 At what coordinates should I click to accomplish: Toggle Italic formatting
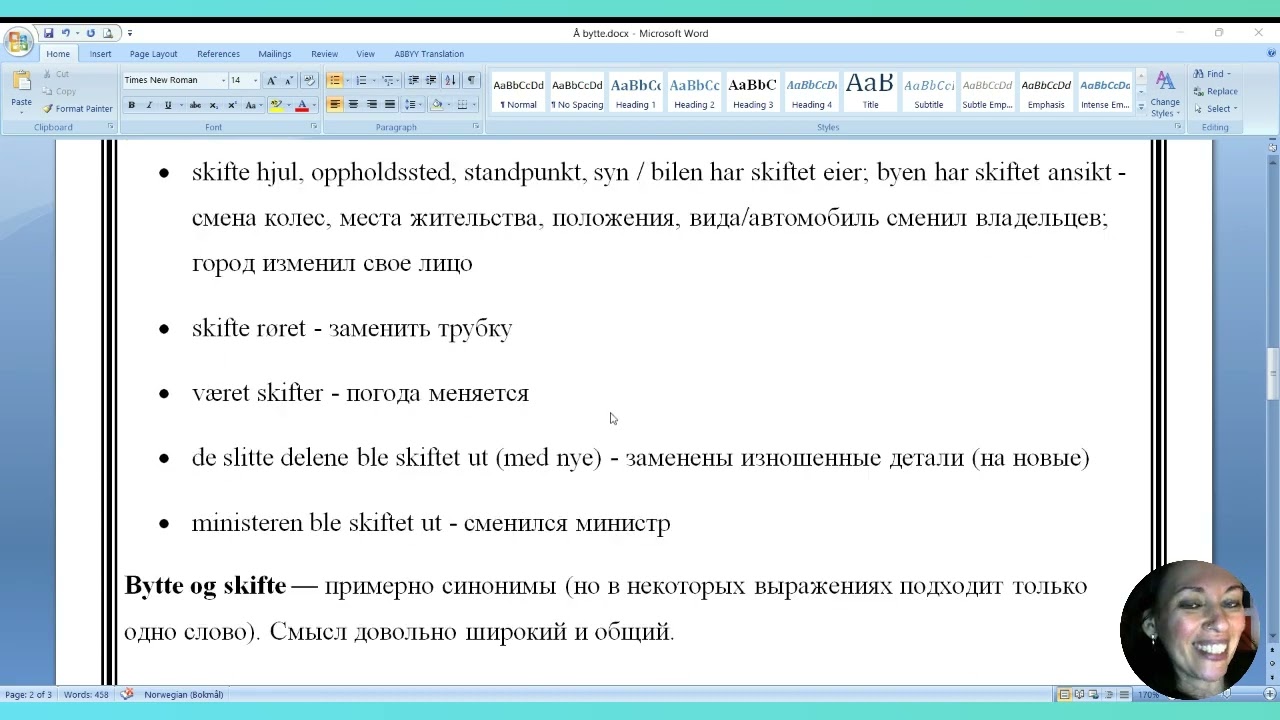[149, 105]
